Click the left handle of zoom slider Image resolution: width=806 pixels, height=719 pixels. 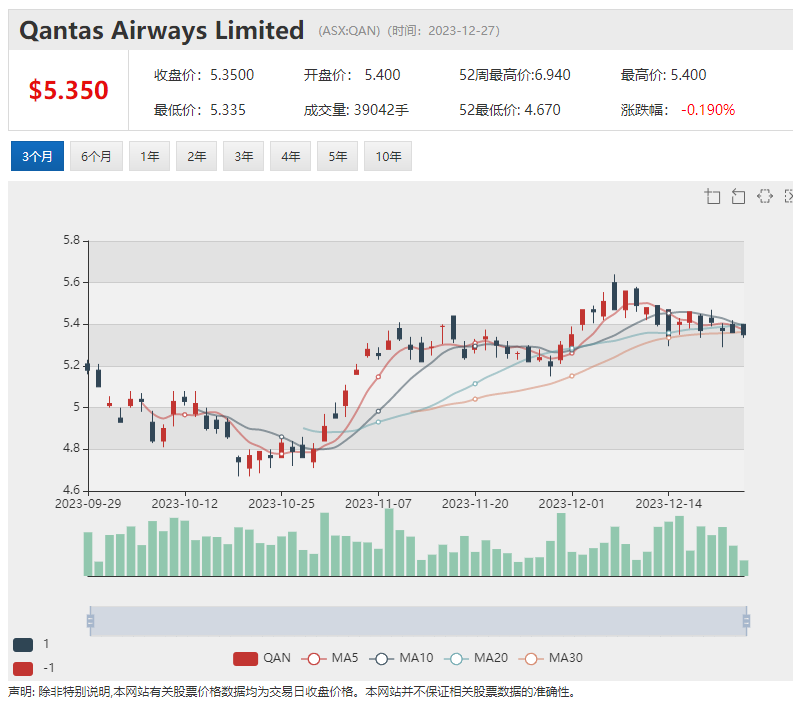(x=90, y=621)
